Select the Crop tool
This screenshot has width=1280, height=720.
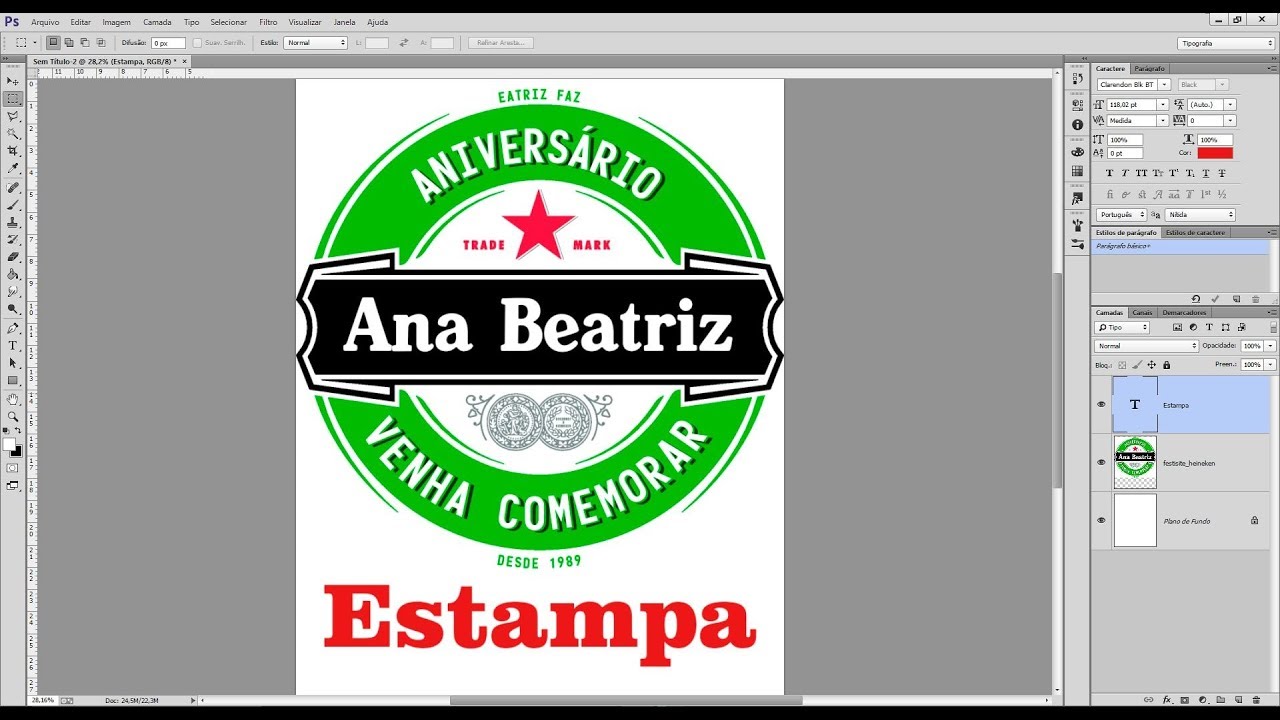tap(13, 151)
